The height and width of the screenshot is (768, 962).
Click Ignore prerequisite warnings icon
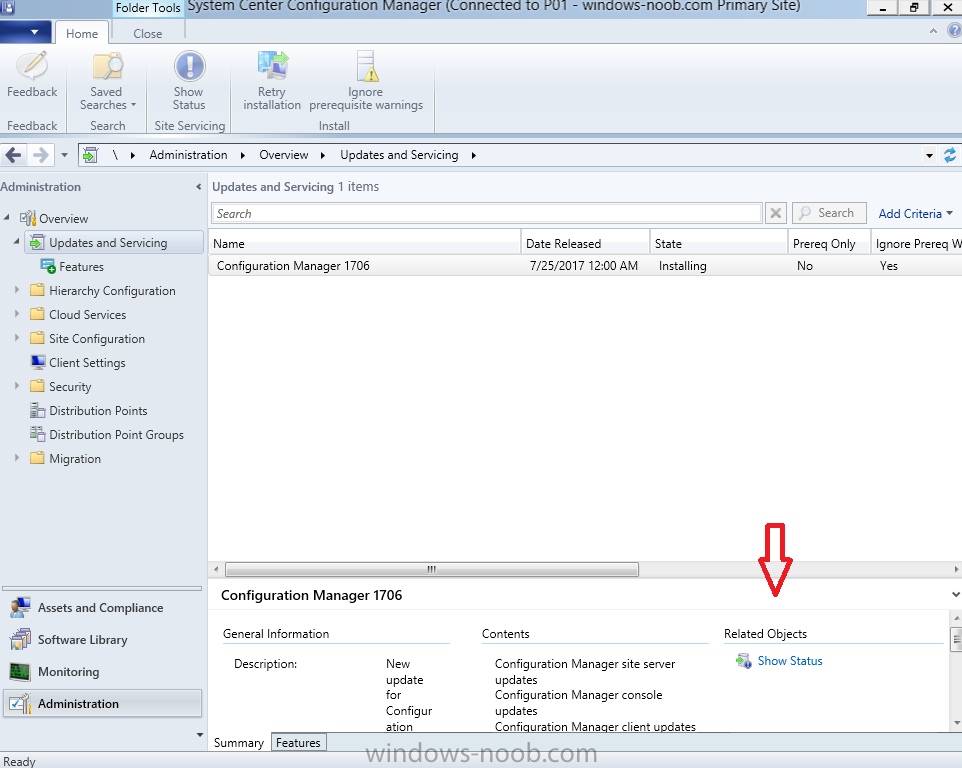pyautogui.click(x=366, y=66)
